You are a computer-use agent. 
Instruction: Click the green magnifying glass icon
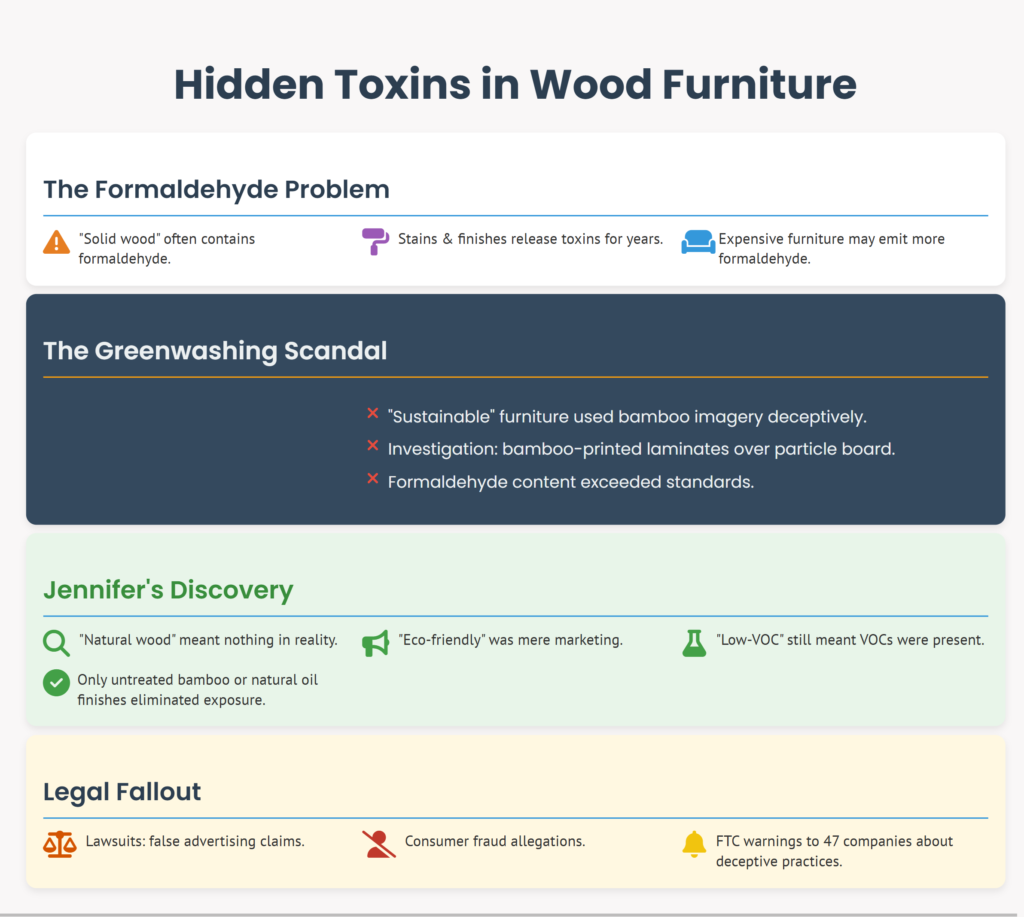tap(57, 643)
